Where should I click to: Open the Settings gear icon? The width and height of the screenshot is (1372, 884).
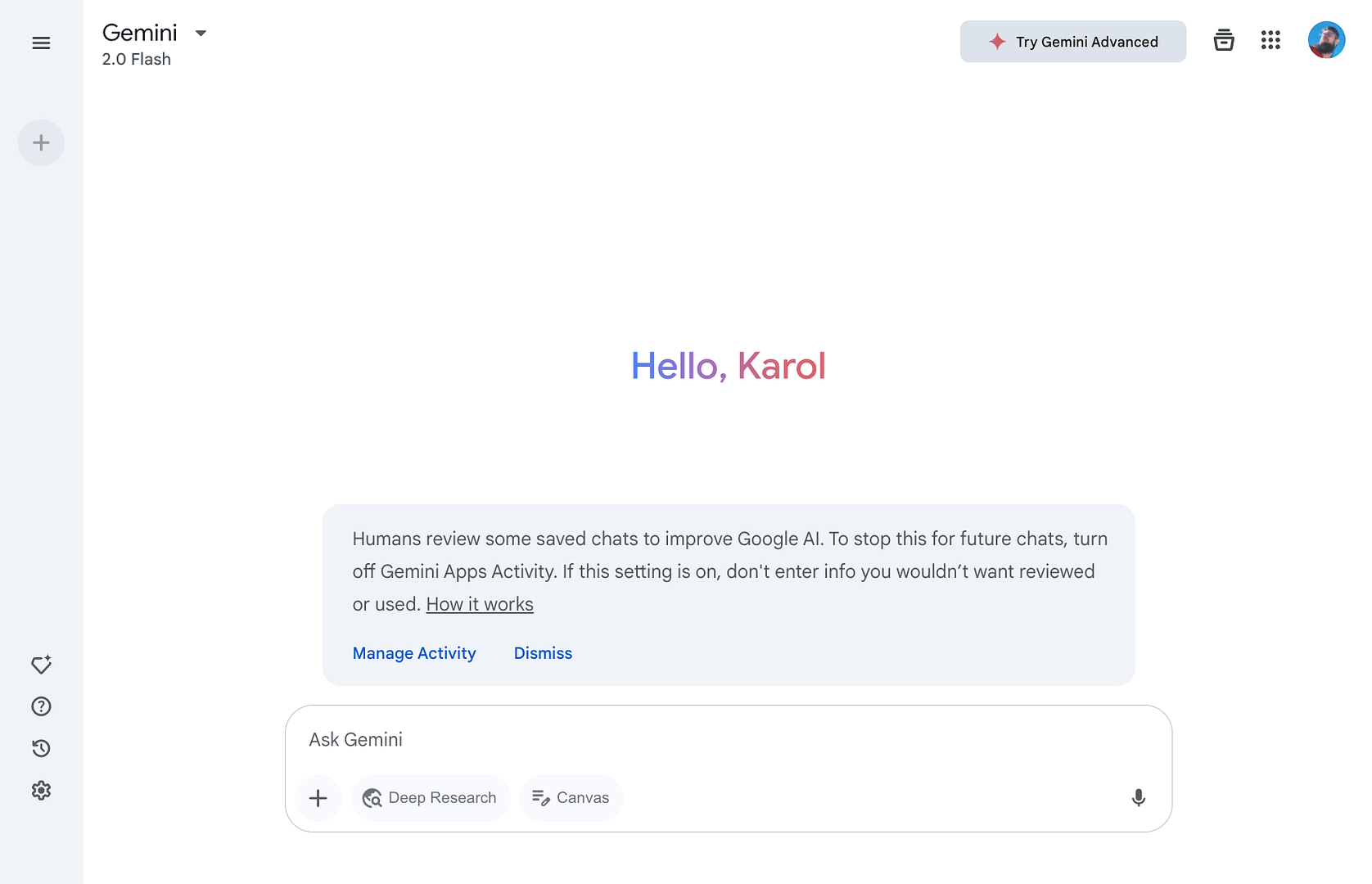point(41,790)
